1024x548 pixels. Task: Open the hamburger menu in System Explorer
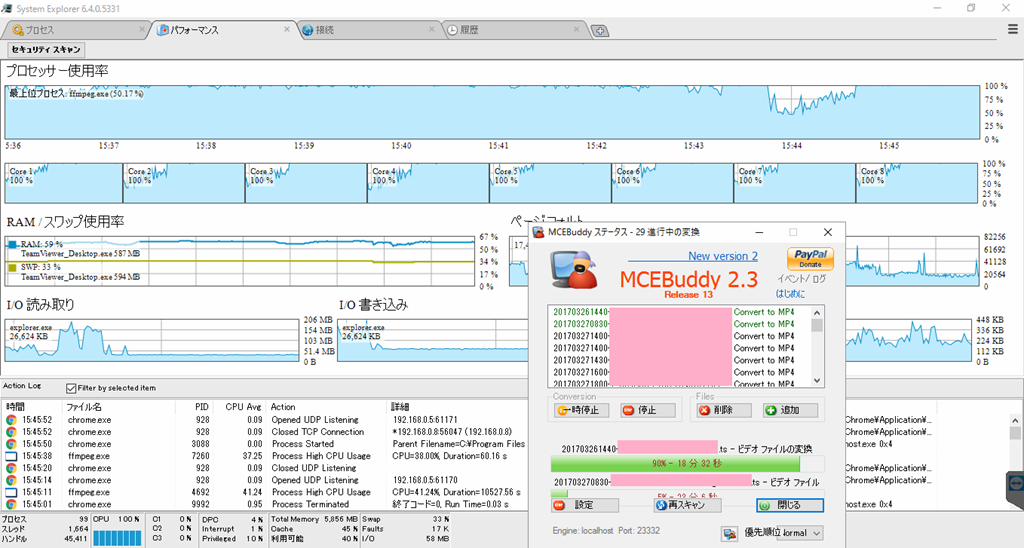tap(1012, 29)
